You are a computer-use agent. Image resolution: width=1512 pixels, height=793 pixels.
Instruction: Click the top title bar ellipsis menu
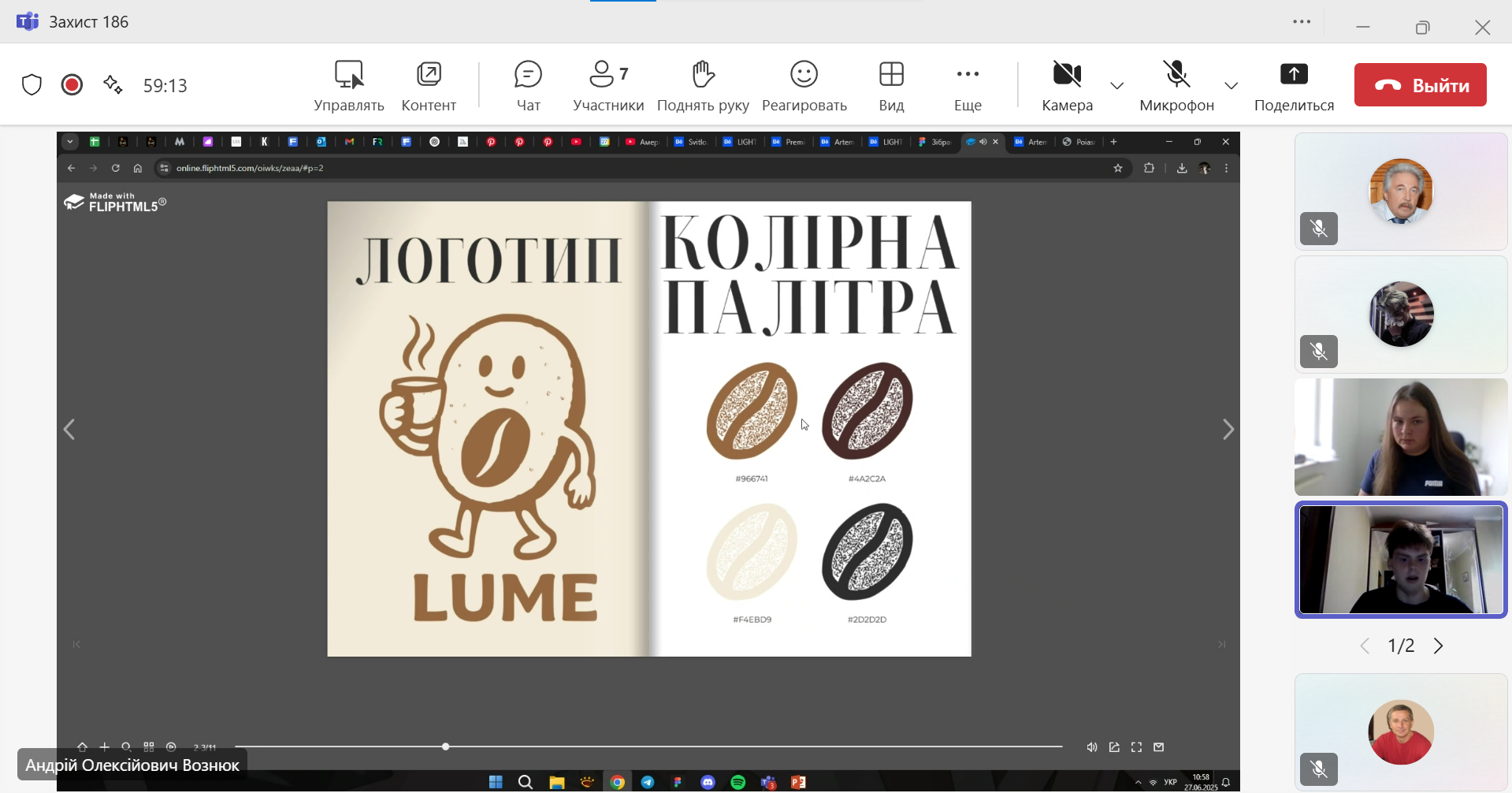point(1302,22)
